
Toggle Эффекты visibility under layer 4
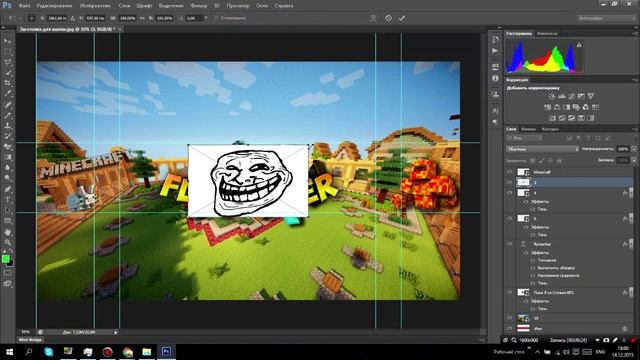[x=526, y=202]
